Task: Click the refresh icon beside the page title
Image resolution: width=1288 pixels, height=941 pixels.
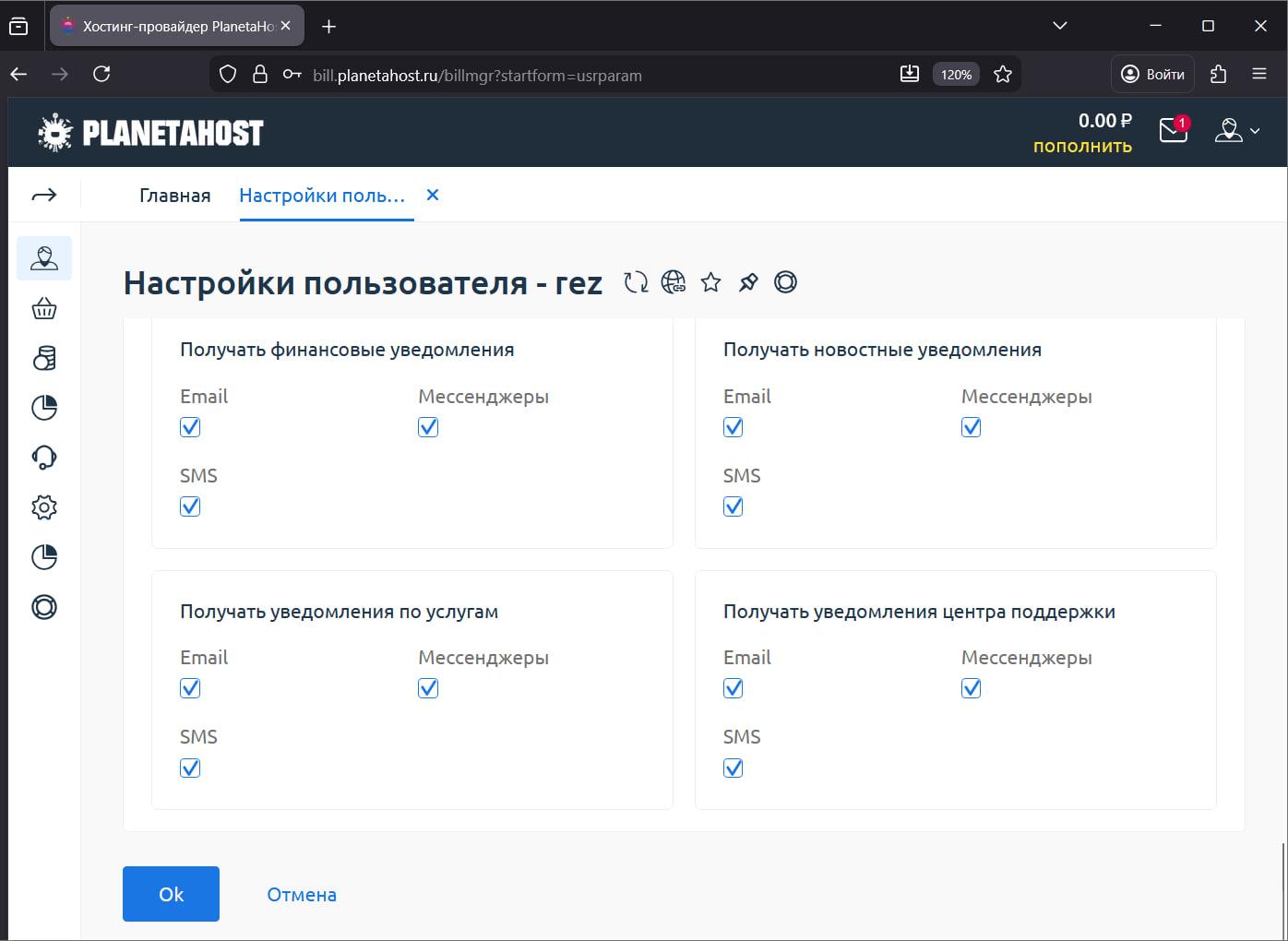Action: (636, 282)
